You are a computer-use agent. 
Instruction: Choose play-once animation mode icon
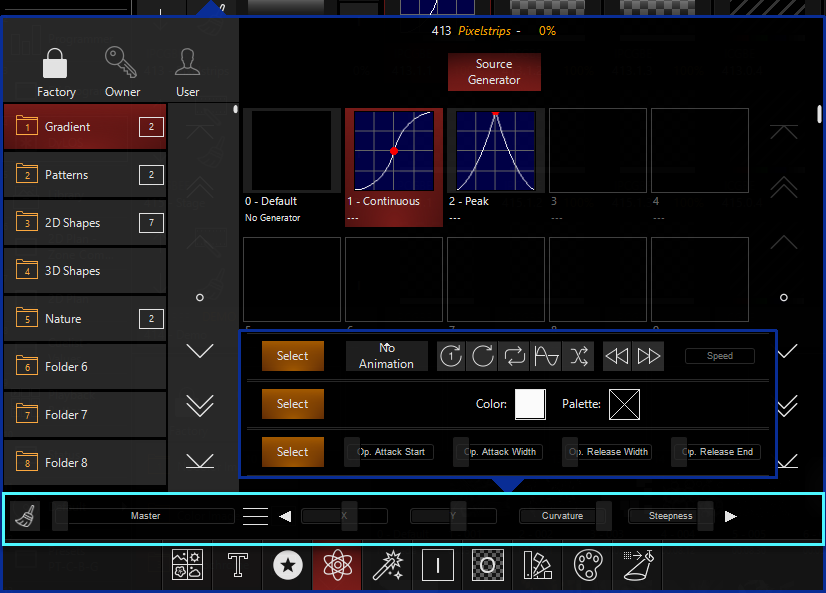point(451,356)
